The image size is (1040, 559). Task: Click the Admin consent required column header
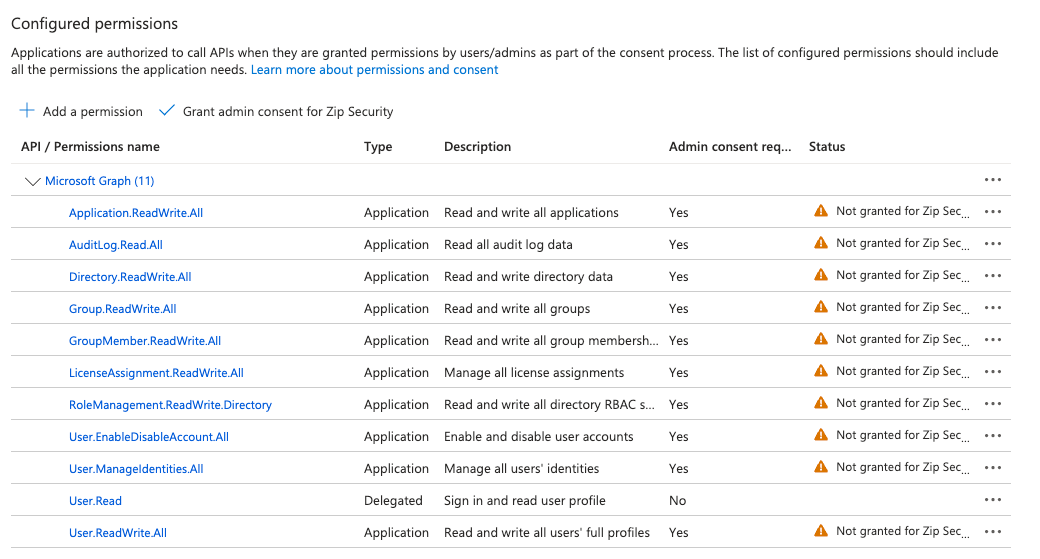click(729, 147)
